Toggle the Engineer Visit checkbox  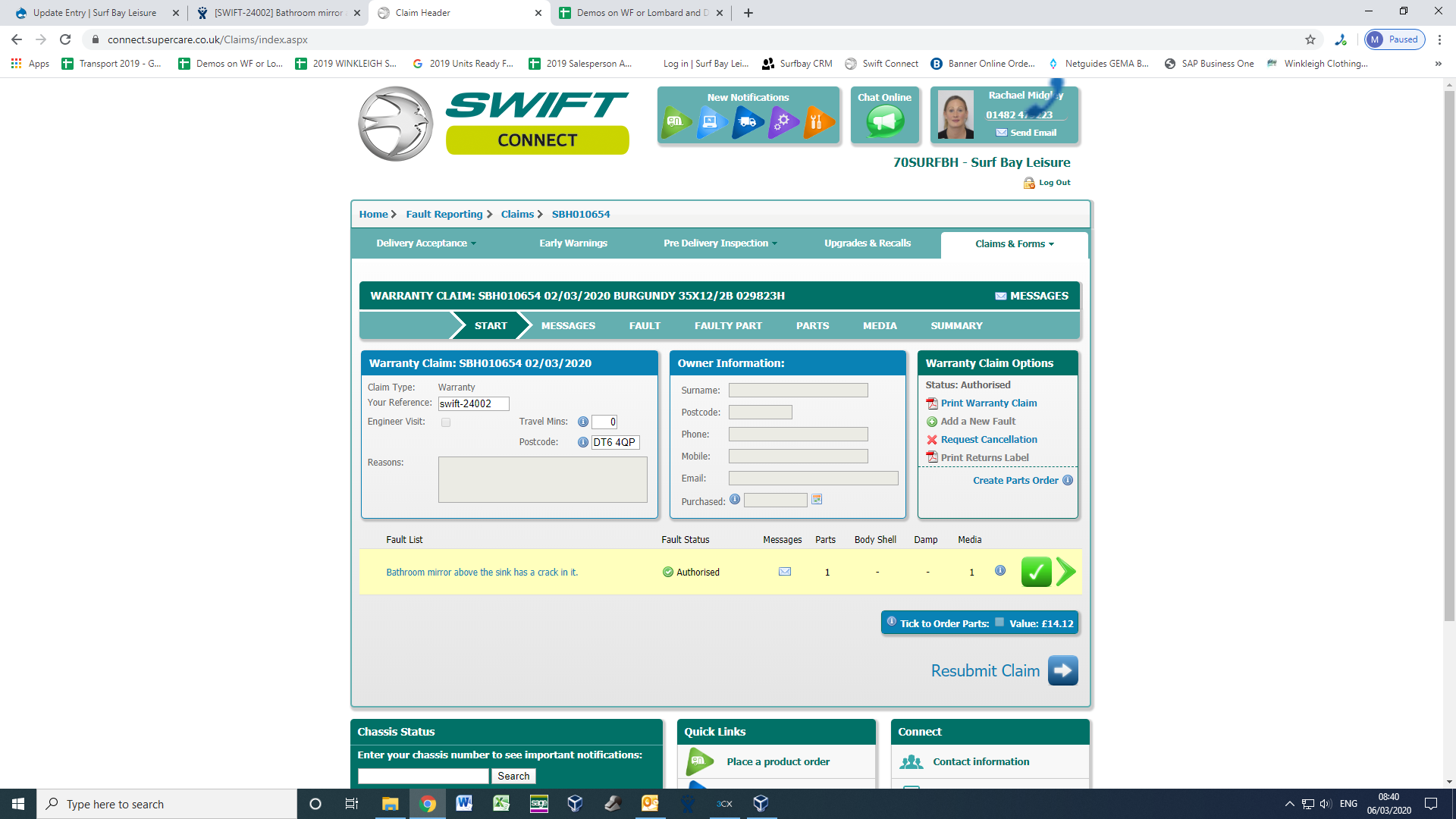click(x=446, y=422)
